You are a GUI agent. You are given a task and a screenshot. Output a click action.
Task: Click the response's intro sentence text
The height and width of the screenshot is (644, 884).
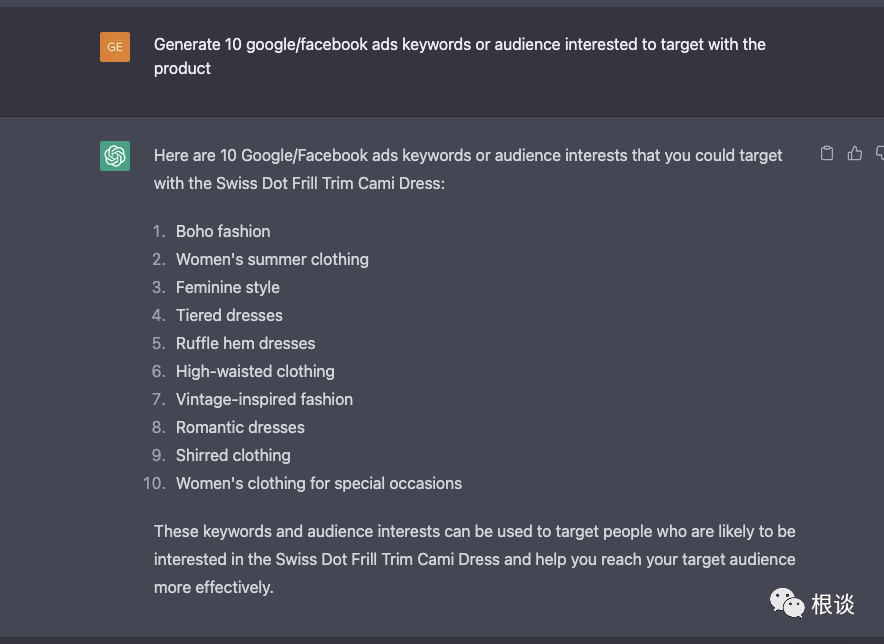click(x=468, y=169)
